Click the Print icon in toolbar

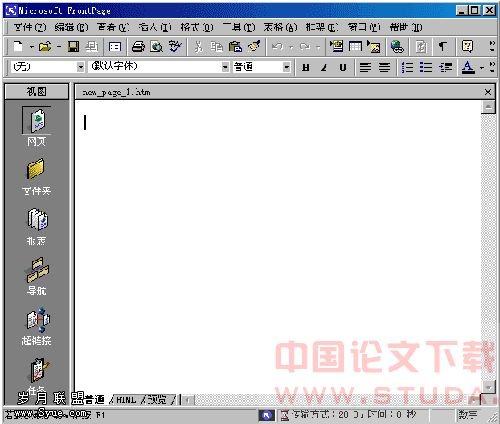(x=138, y=46)
